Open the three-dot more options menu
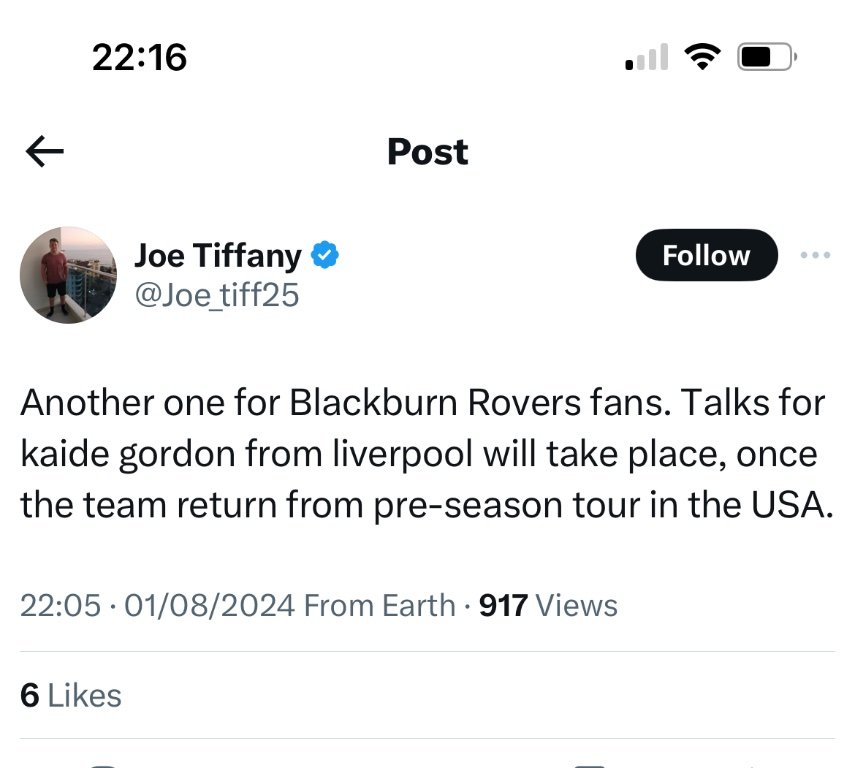The width and height of the screenshot is (855, 768). click(815, 255)
